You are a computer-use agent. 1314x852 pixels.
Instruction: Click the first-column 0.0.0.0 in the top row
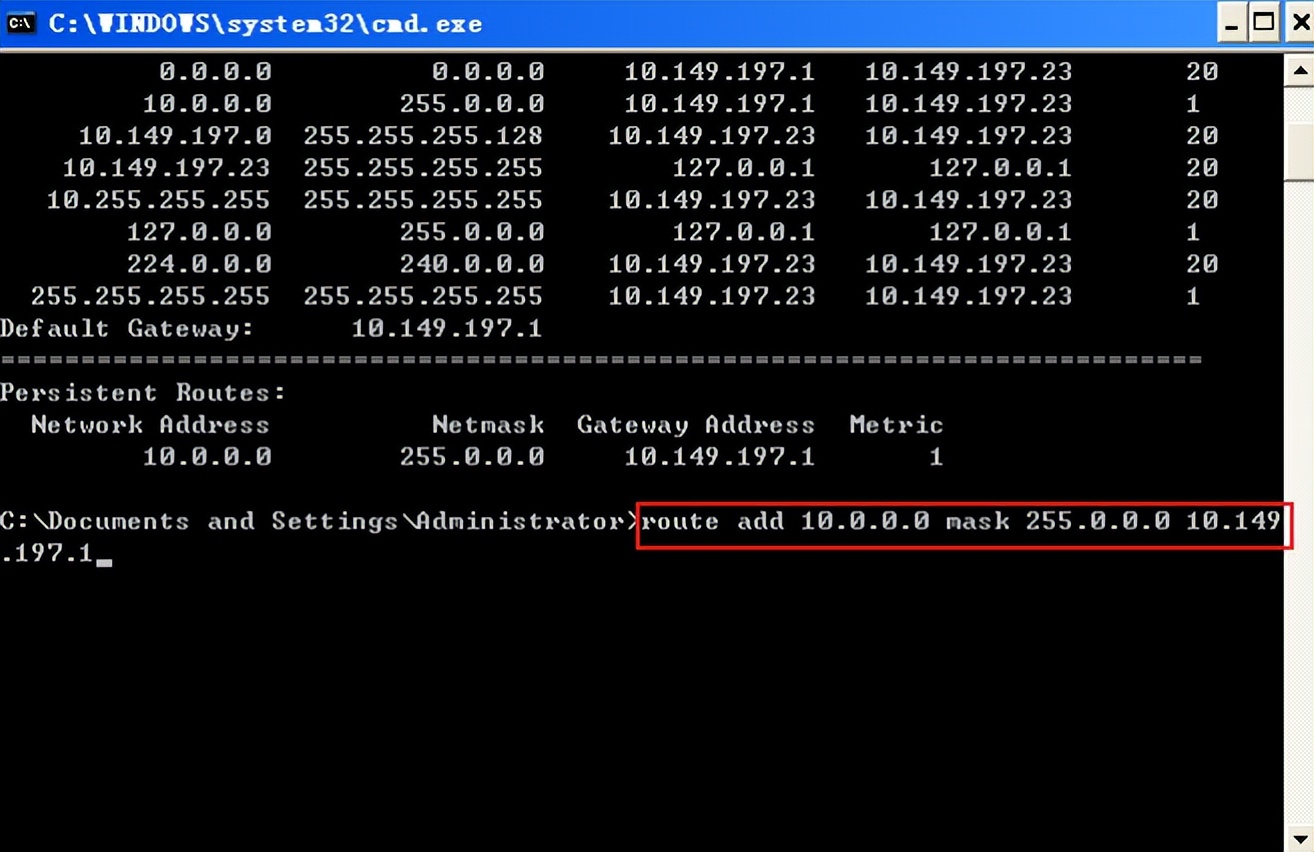click(x=215, y=71)
